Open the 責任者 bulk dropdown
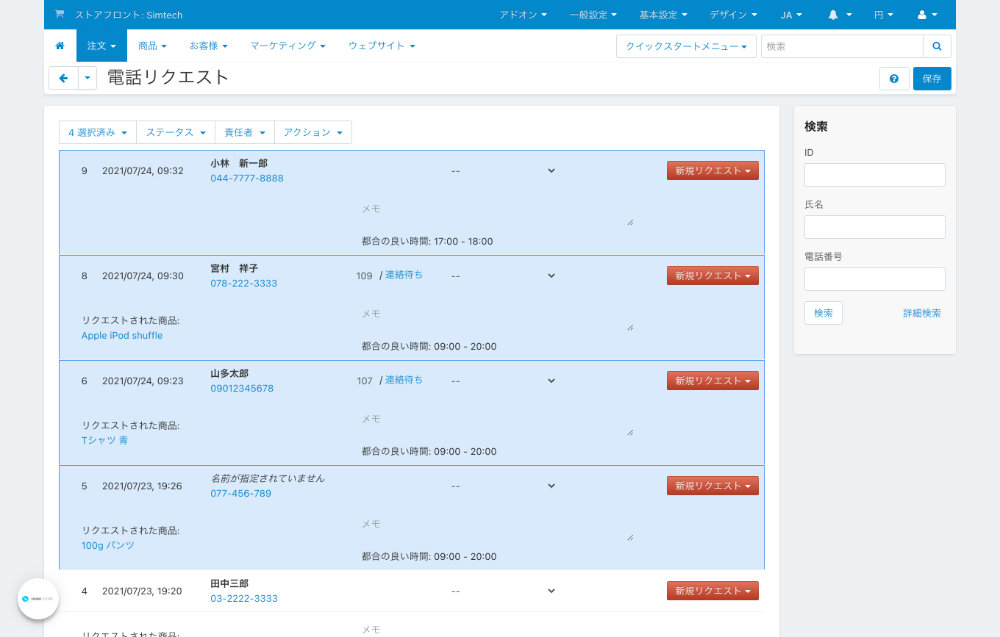This screenshot has width=1000, height=637. coord(245,133)
